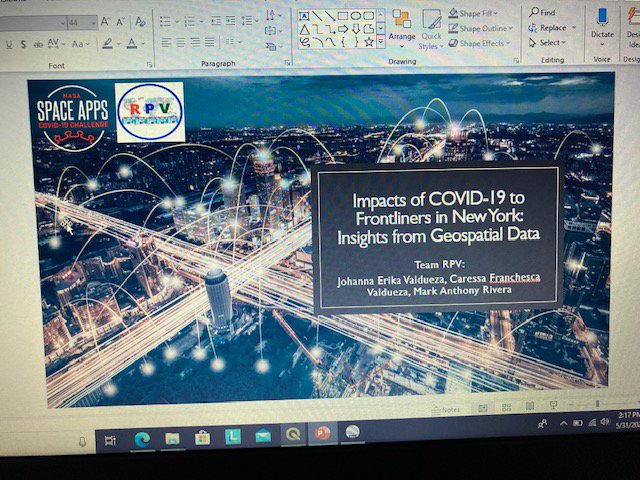Viewport: 640px width, 480px height.
Task: Expand the Shape Effects menu
Action: click(486, 43)
